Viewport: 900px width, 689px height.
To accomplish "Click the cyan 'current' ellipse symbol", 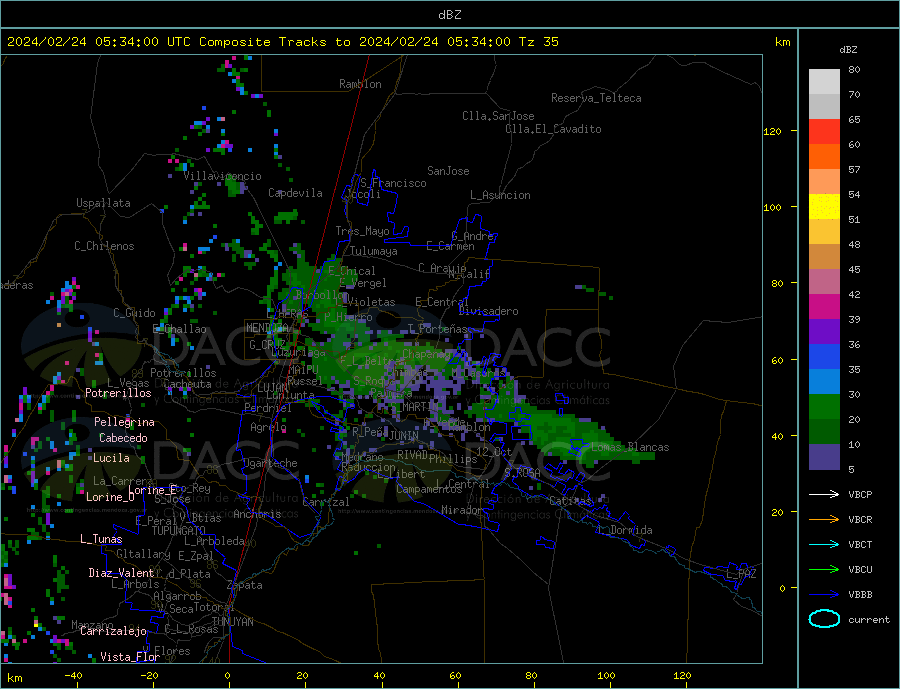I will coord(824,619).
